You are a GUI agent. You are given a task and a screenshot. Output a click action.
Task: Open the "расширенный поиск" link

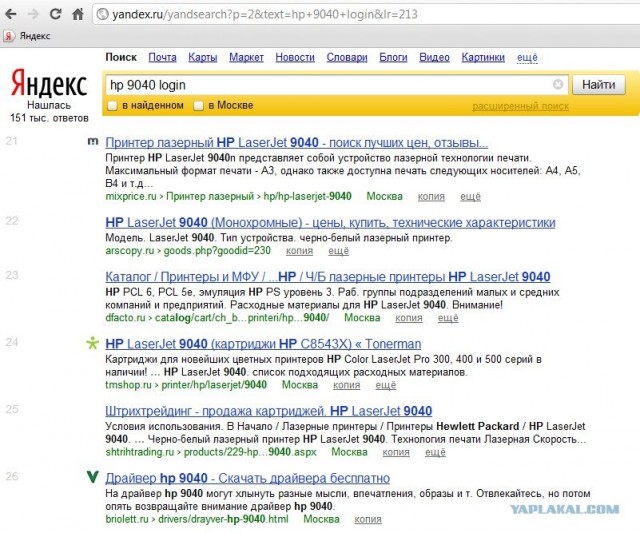point(520,107)
